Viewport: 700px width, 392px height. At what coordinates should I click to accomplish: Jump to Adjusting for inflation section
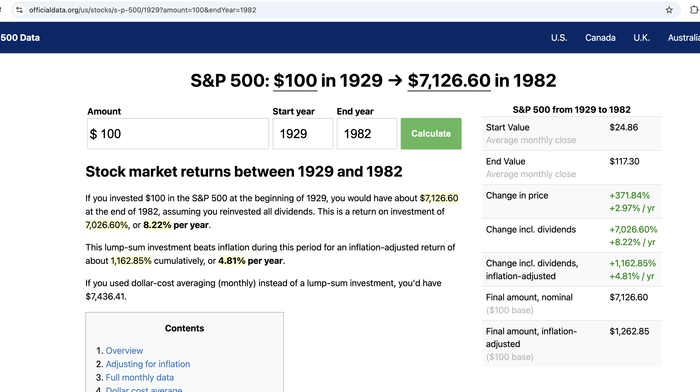[148, 364]
